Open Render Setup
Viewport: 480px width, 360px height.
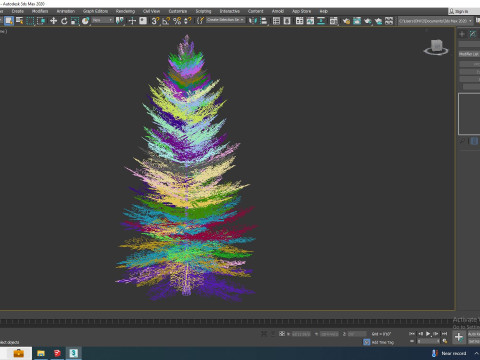tap(346, 21)
